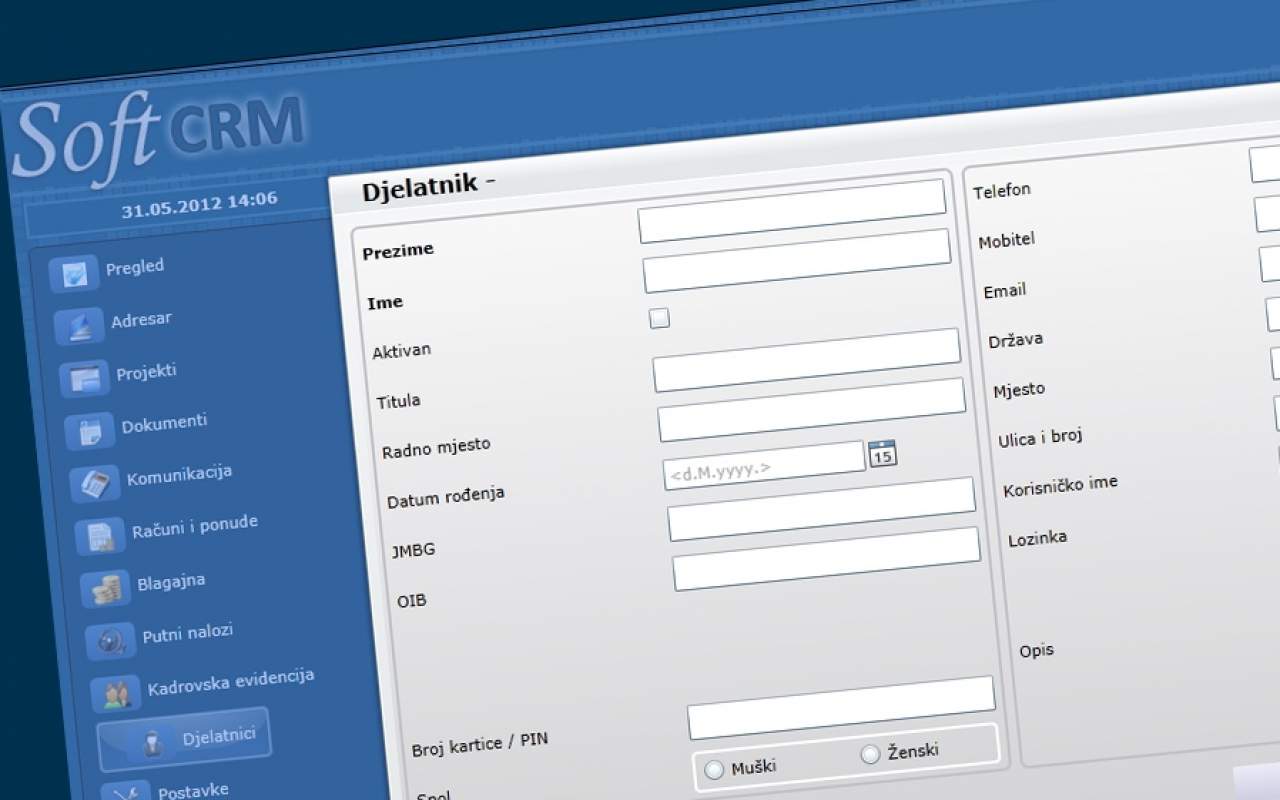Click the Pregled sidebar icon
1280x800 pixels.
tap(73, 274)
